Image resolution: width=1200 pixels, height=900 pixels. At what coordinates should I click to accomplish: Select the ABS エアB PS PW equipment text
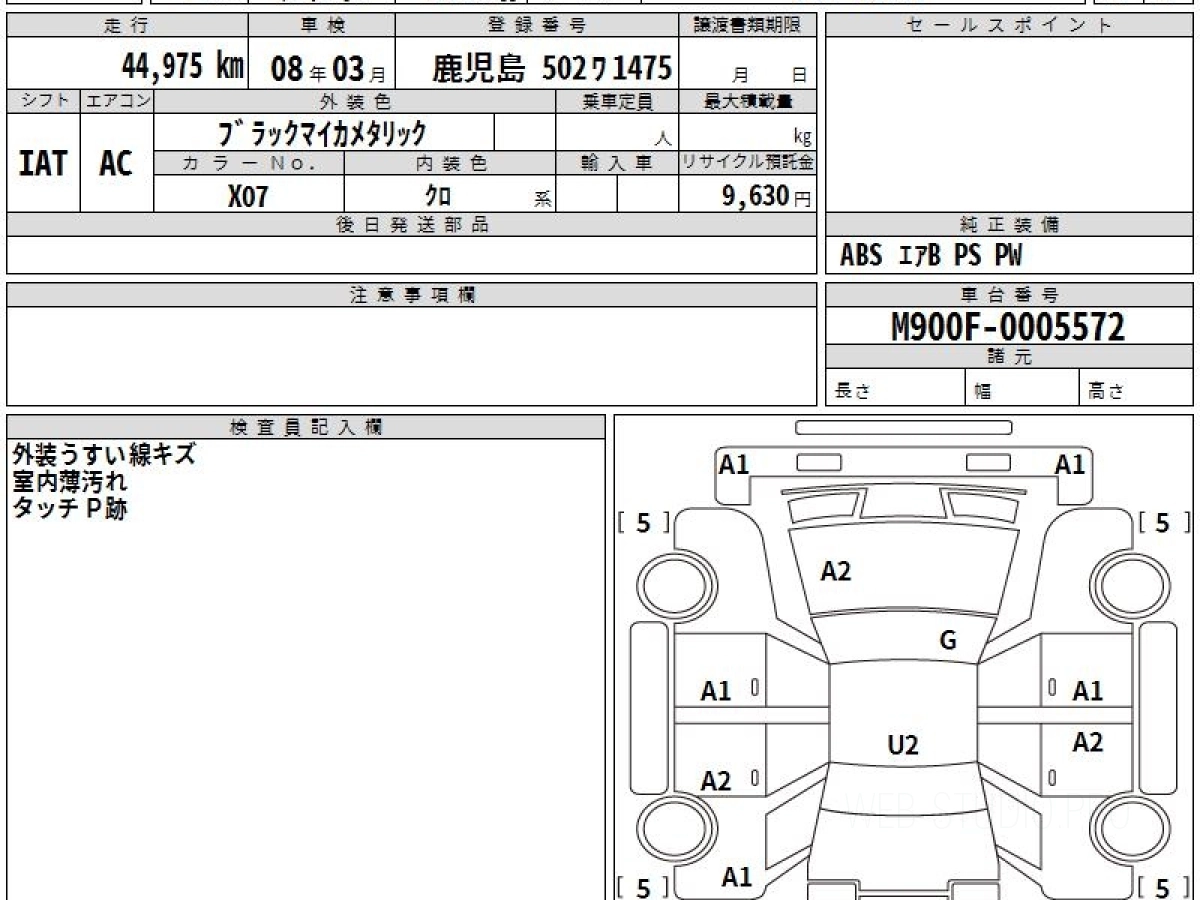click(x=931, y=256)
